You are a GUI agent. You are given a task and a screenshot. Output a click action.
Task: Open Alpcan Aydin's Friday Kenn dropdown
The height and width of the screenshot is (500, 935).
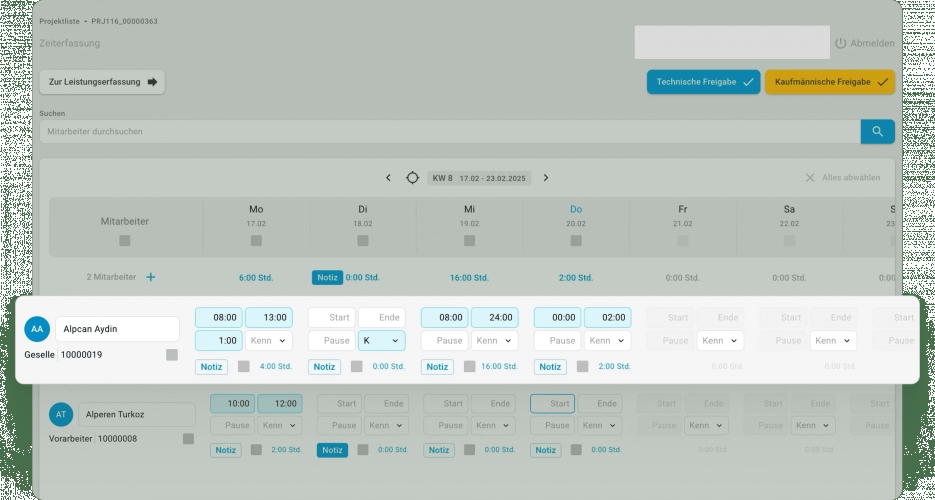pyautogui.click(x=720, y=341)
